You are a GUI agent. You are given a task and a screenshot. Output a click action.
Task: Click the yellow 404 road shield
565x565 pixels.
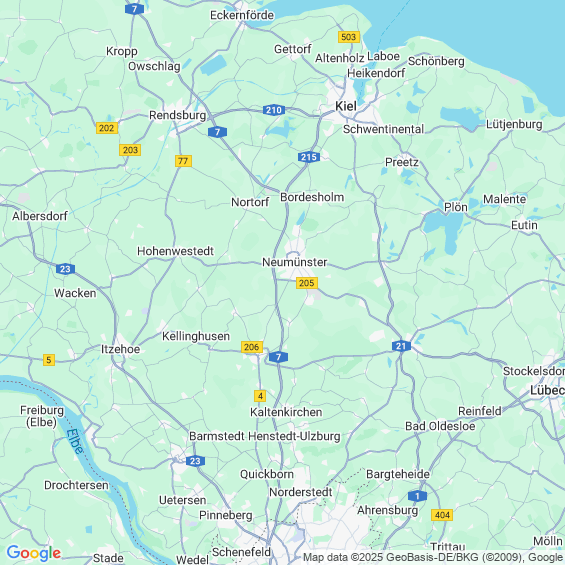coord(442,515)
